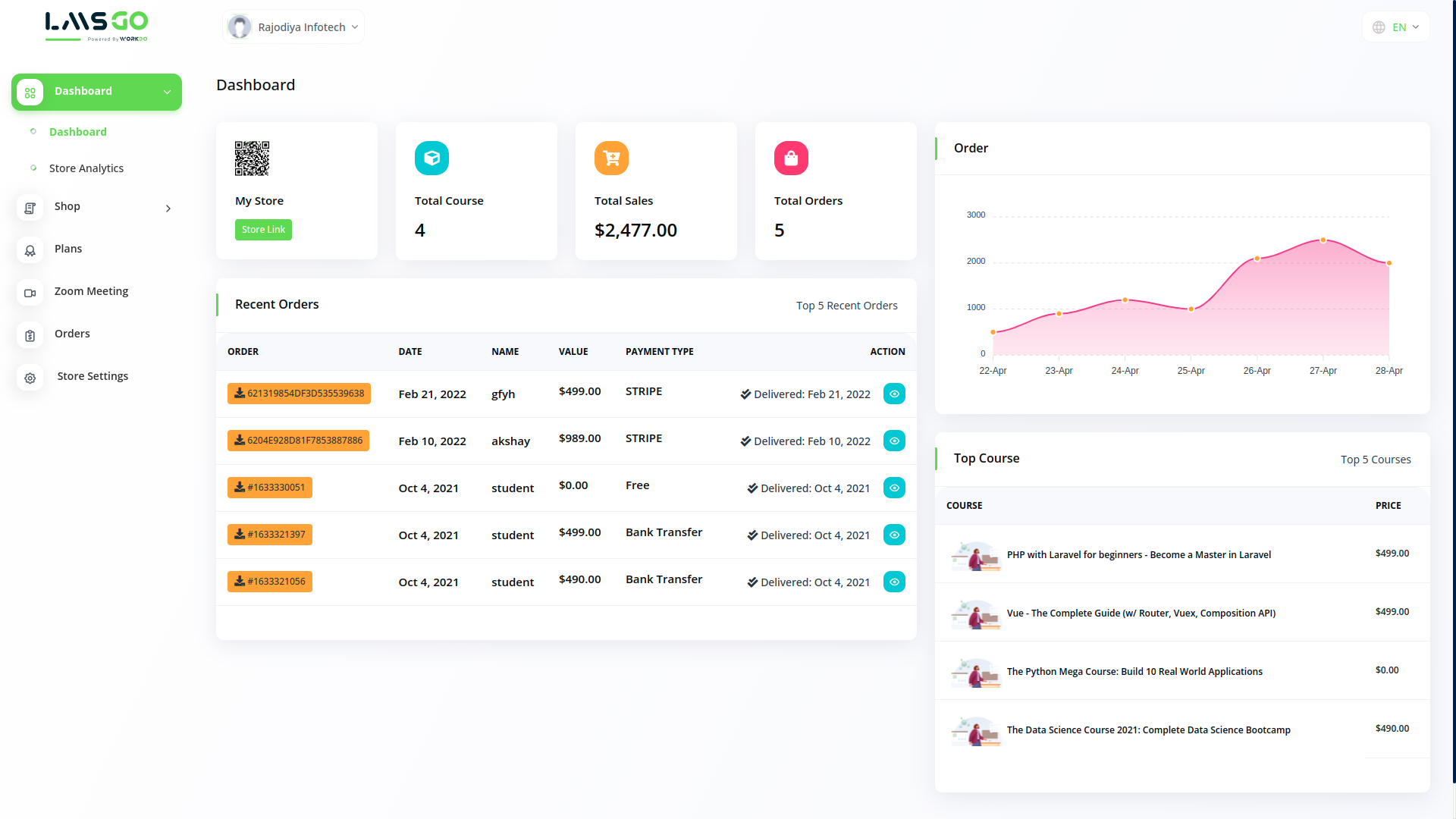Click the Shop sidebar icon
Screen dimensions: 1456x819
[30, 208]
